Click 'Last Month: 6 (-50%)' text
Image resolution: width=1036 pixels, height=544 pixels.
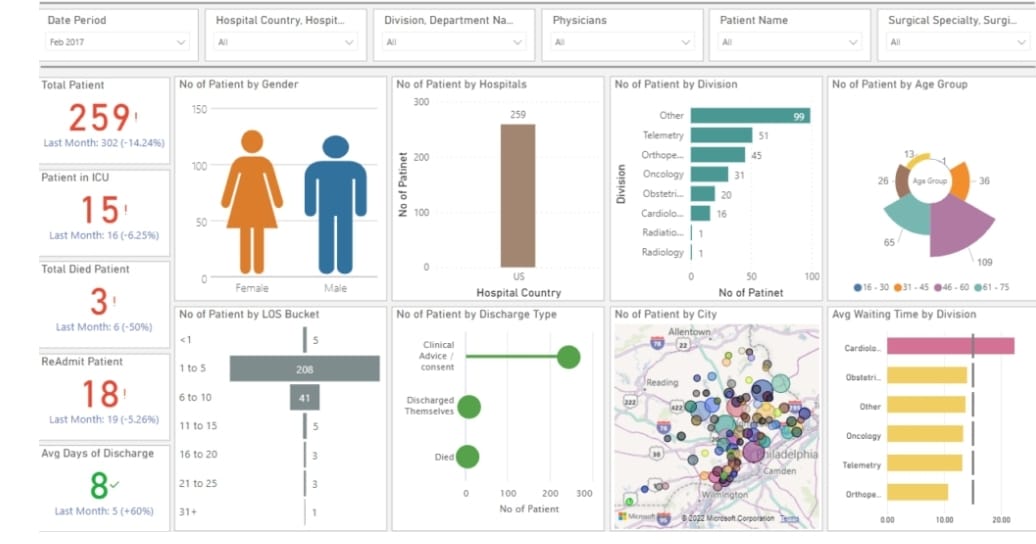coord(104,327)
